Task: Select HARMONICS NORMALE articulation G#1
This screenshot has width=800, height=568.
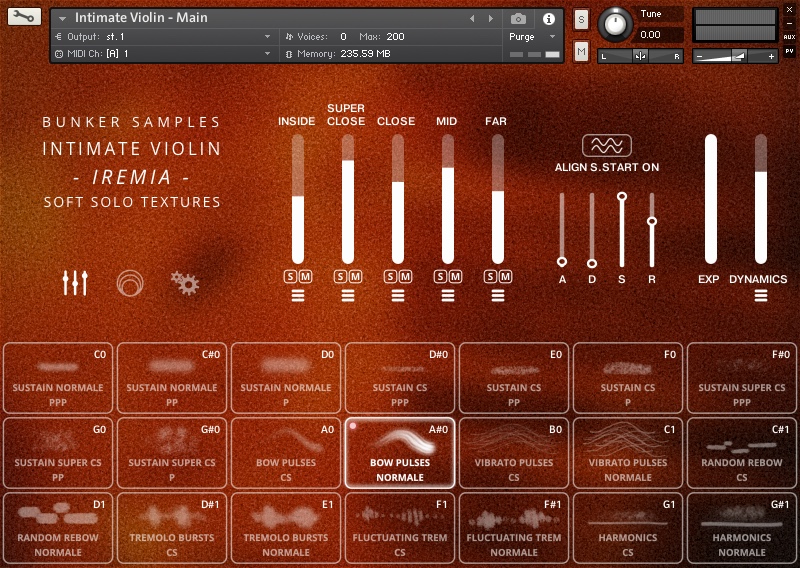Action: coord(741,528)
